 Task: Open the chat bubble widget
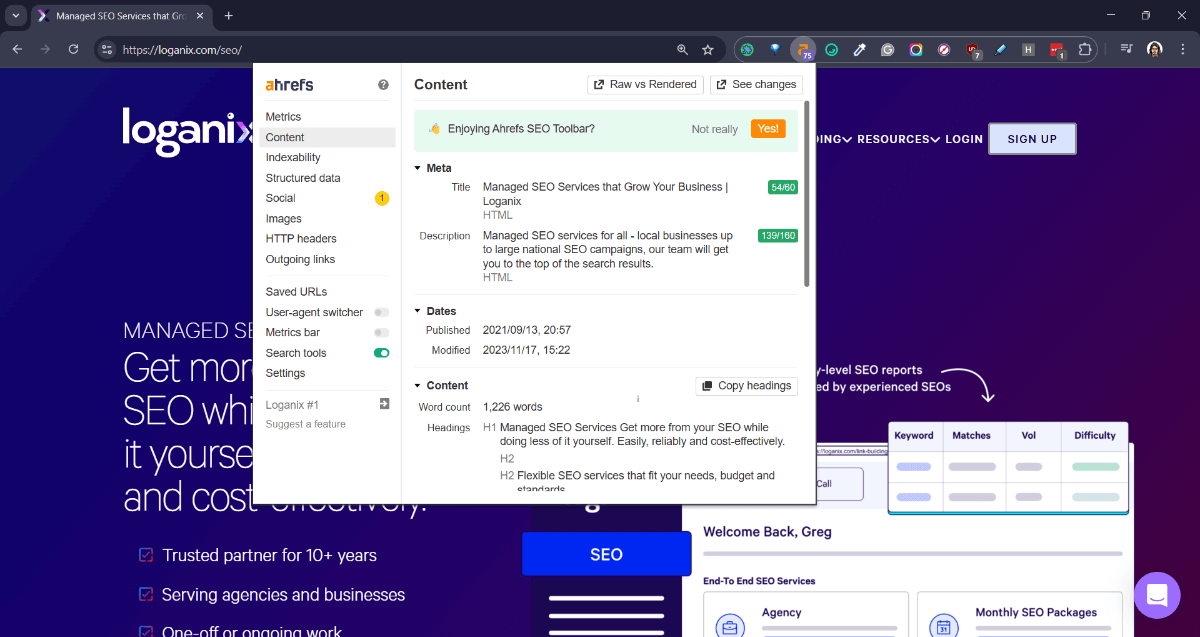1157,596
